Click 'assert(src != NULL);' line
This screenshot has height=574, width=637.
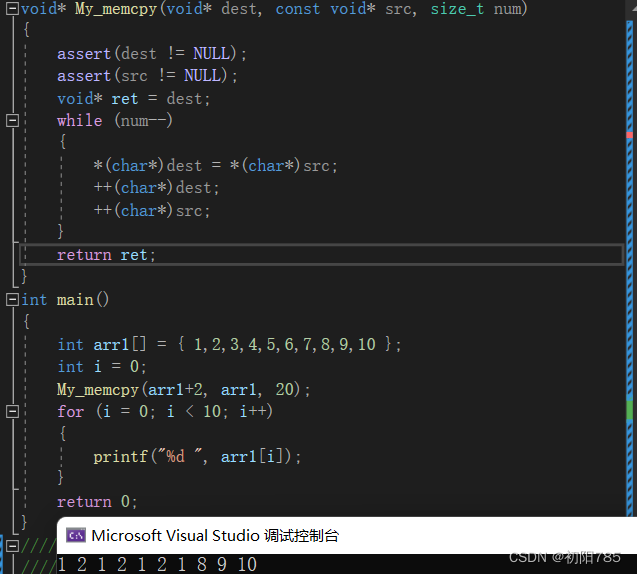[147, 76]
